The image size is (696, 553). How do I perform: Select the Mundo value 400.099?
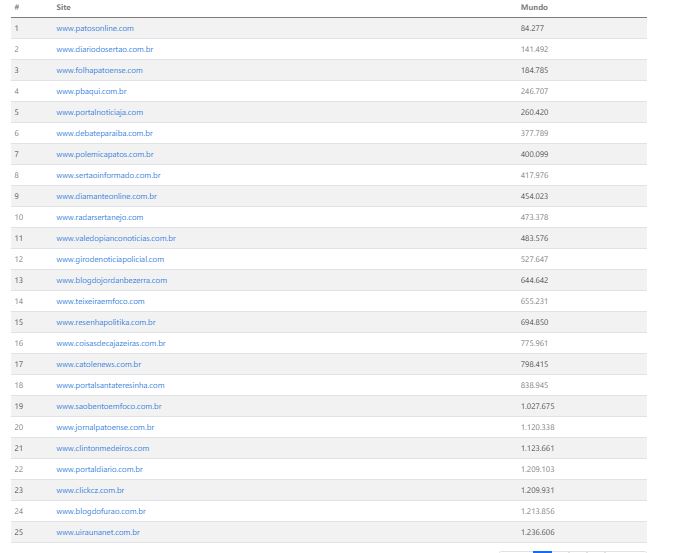point(534,154)
